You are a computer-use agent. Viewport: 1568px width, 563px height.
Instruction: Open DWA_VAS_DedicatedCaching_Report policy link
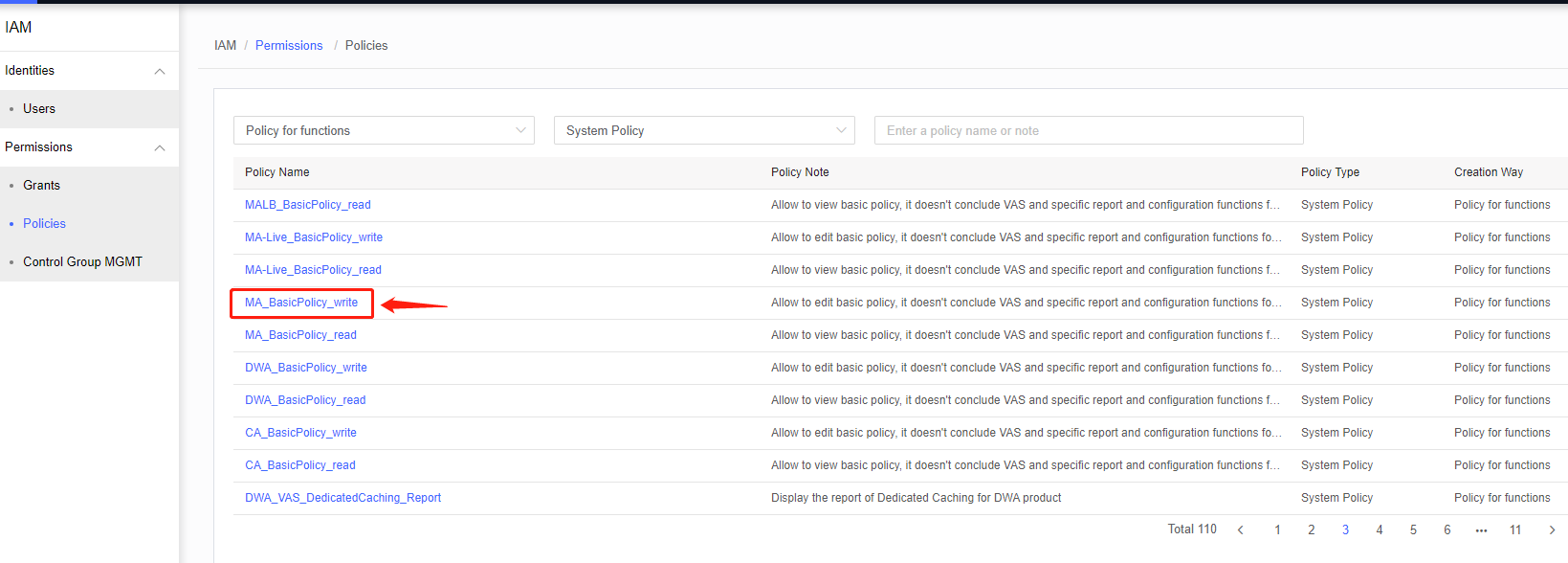(342, 498)
